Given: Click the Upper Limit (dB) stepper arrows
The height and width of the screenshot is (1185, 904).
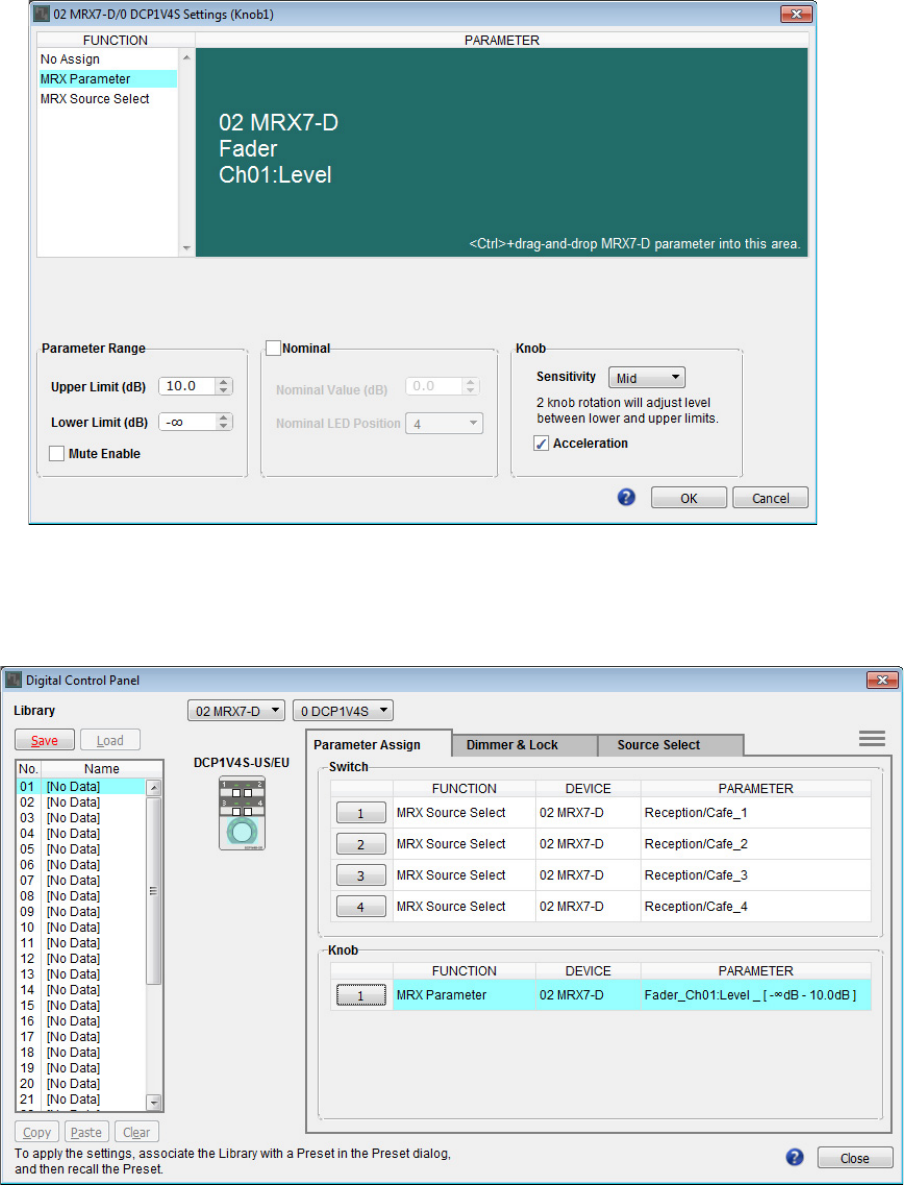Looking at the screenshot, I should [224, 386].
